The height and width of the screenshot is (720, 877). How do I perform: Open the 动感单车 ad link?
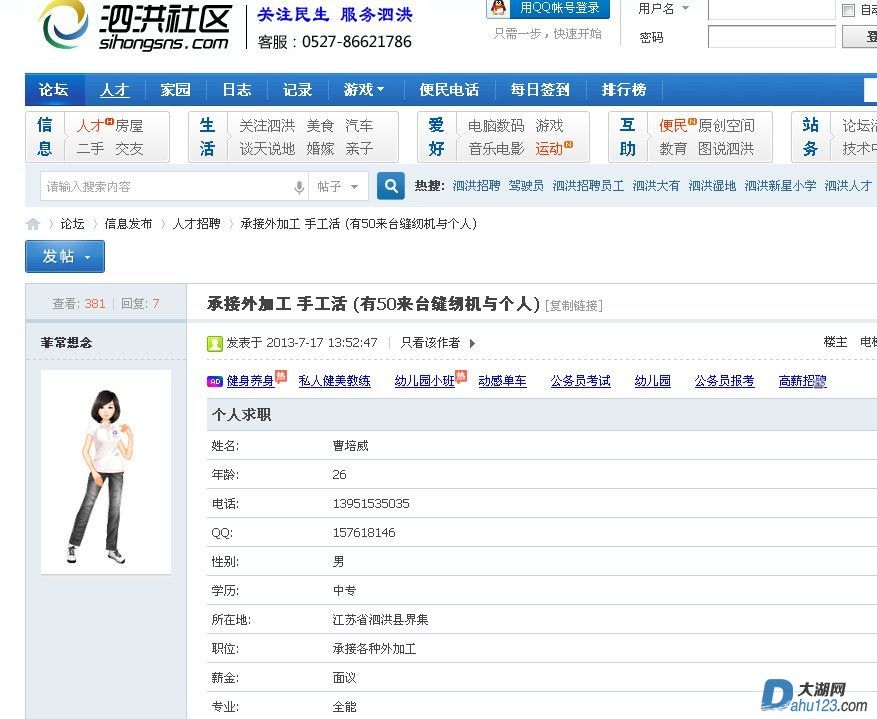point(502,382)
